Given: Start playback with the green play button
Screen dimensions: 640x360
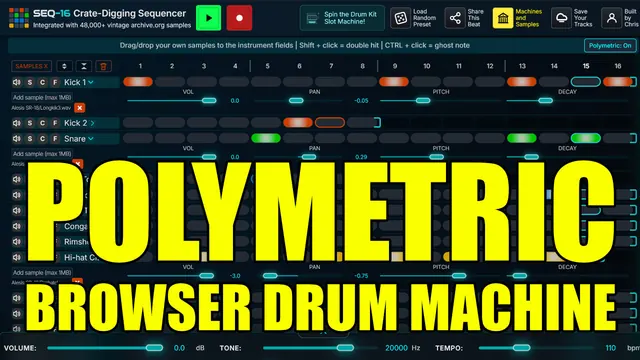Looking at the screenshot, I should click(x=209, y=18).
